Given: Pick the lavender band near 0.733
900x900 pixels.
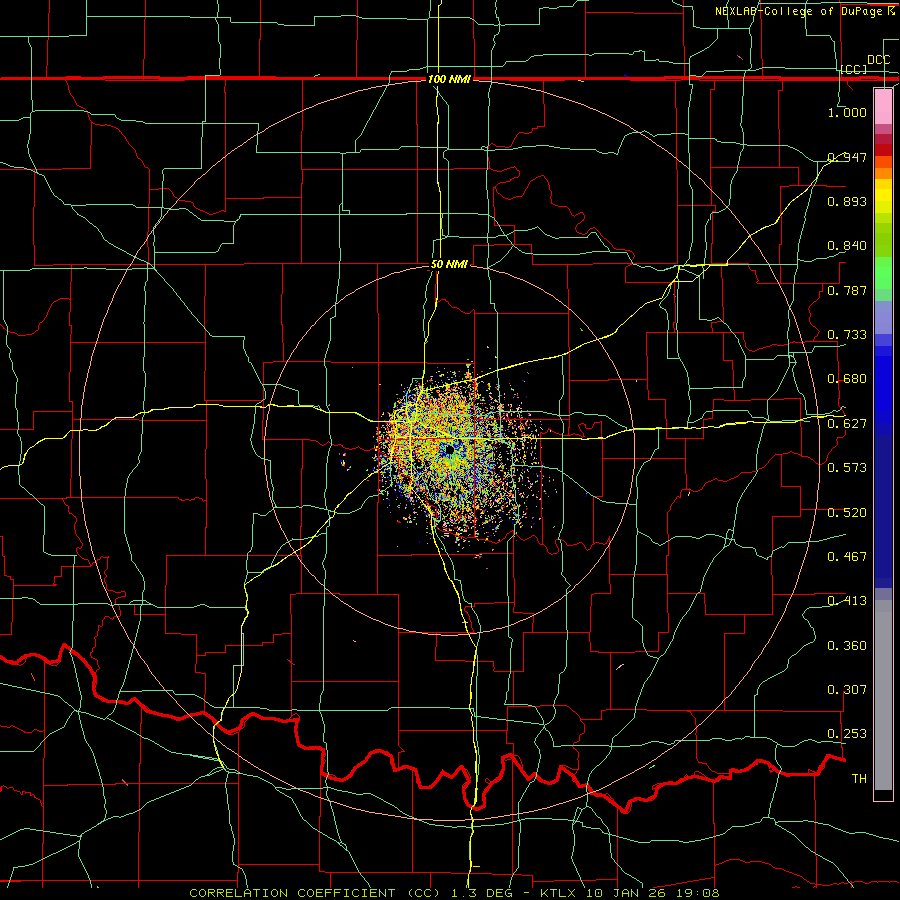Looking at the screenshot, I should 883,317.
